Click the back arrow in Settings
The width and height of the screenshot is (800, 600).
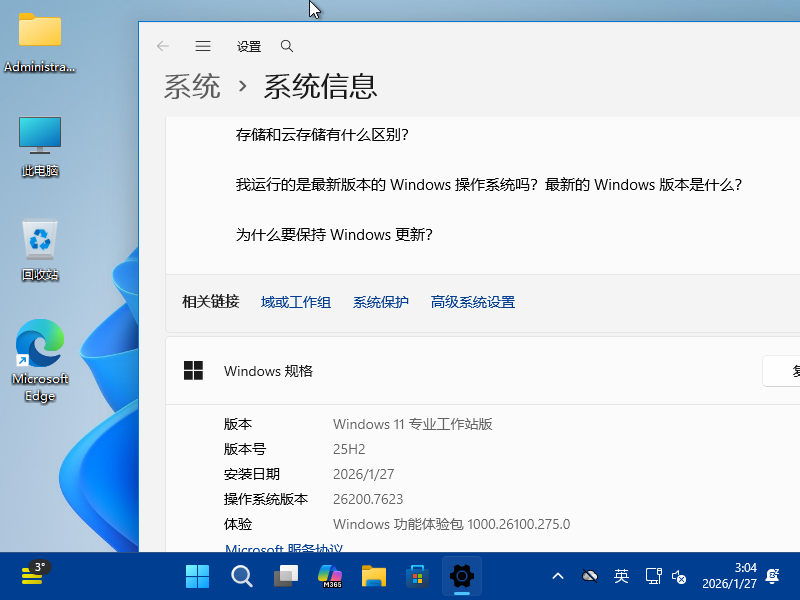[x=163, y=46]
